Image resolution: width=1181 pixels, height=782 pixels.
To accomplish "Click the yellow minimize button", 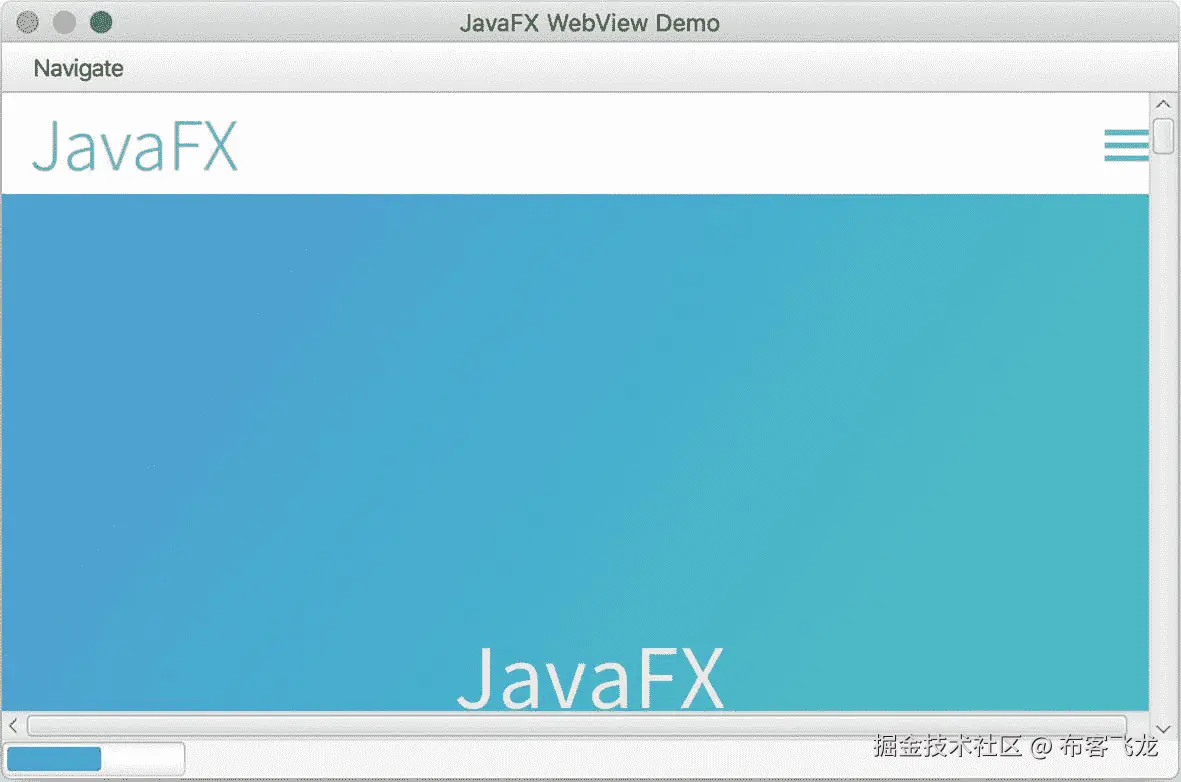I will [x=62, y=21].
